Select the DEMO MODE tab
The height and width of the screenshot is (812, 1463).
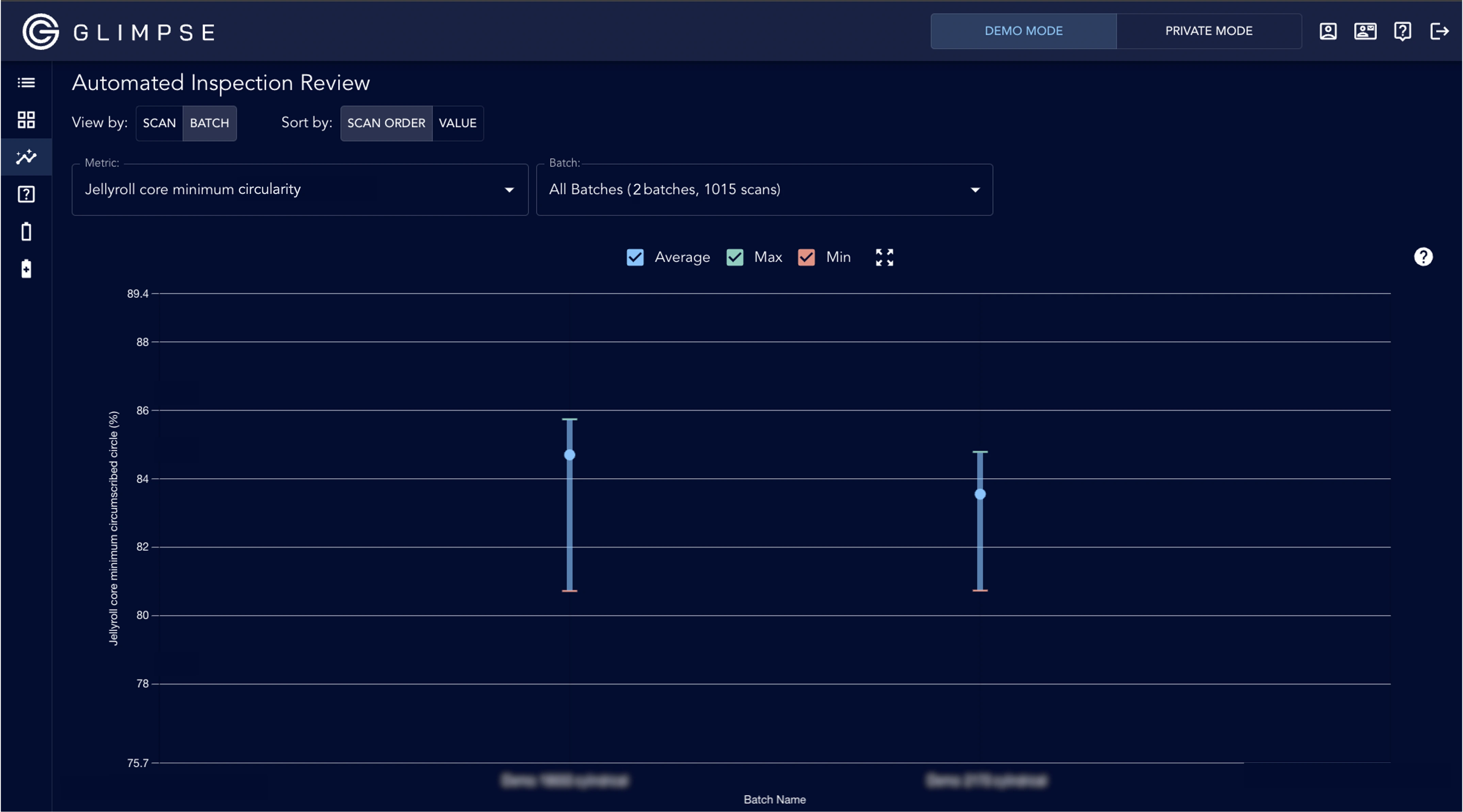point(1023,31)
